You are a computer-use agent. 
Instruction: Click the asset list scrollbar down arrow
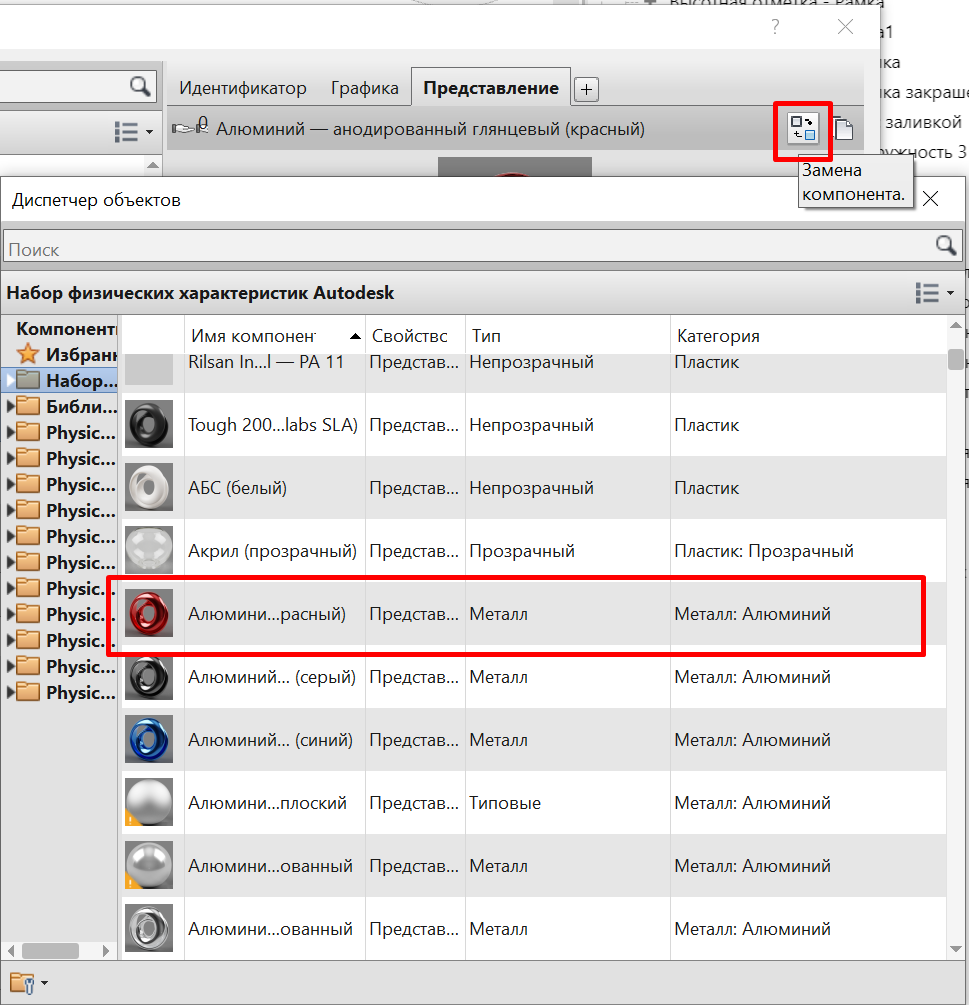955,949
